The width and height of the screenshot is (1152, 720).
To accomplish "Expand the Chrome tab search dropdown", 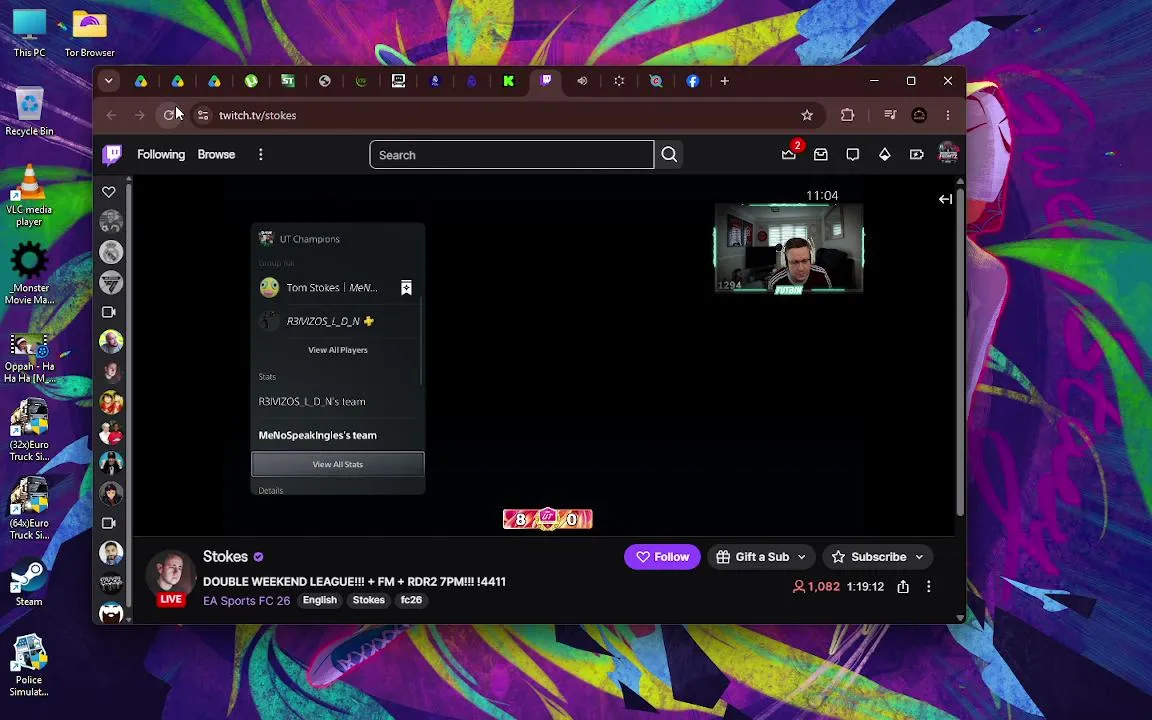I will pos(109,81).
